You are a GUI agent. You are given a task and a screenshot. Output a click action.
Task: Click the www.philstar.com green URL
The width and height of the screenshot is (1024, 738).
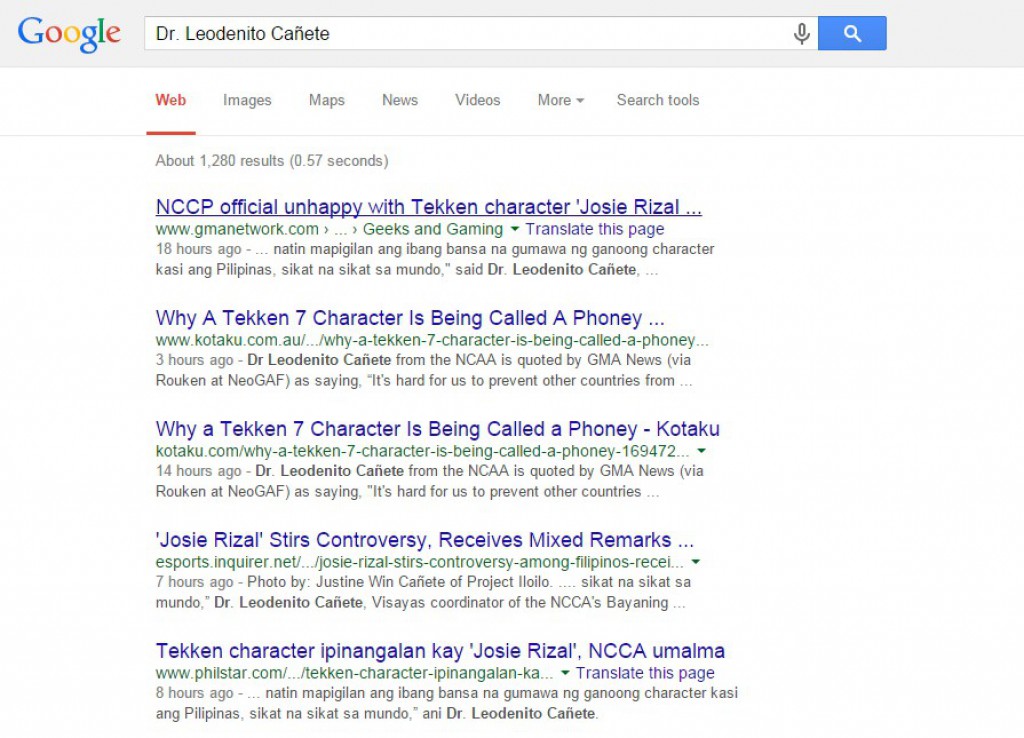coord(354,673)
